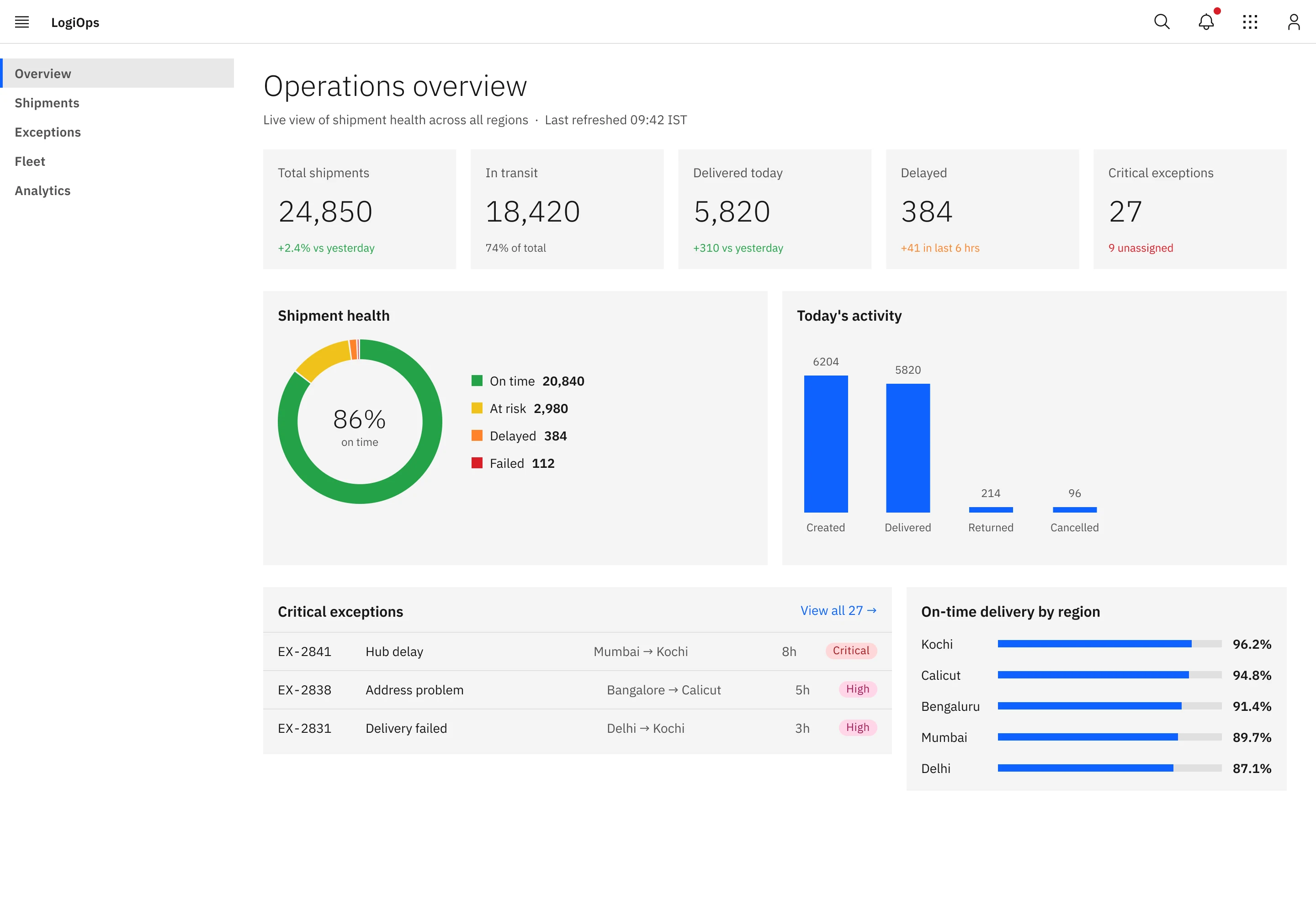Click the Hub delay description
This screenshot has width=1316, height=921.
(x=394, y=651)
